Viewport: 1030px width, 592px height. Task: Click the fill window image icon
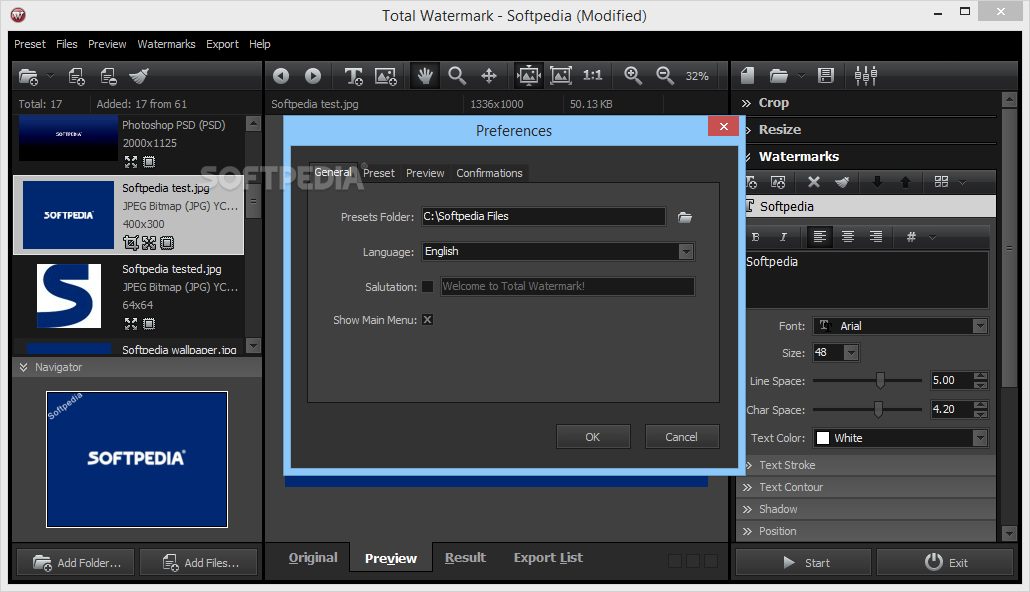coord(560,76)
